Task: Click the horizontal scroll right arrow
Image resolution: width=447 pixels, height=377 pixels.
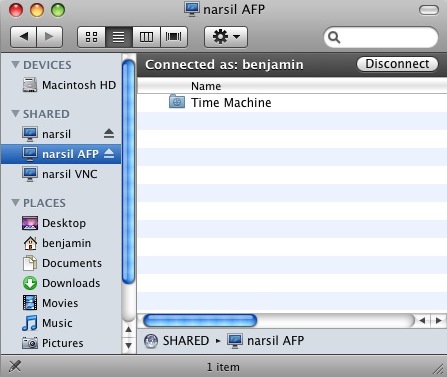Action: click(x=438, y=321)
